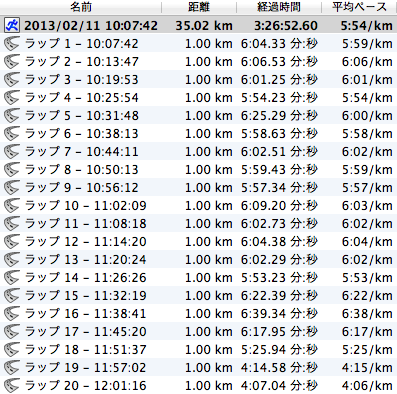Click the lap track icon for ラップ 5
The image size is (397, 394).
[12, 115]
